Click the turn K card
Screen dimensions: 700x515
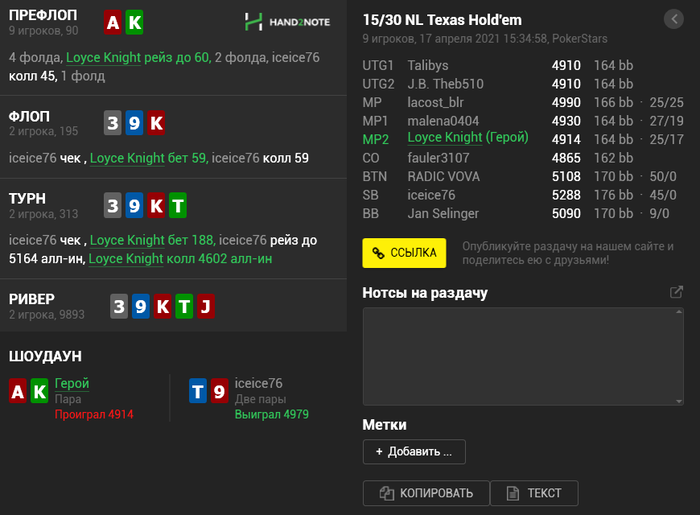(156, 205)
